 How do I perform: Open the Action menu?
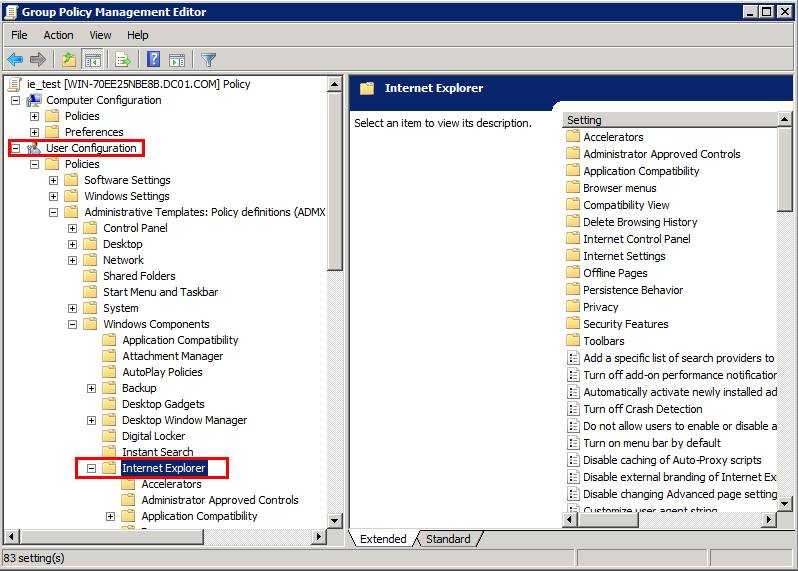click(x=59, y=35)
